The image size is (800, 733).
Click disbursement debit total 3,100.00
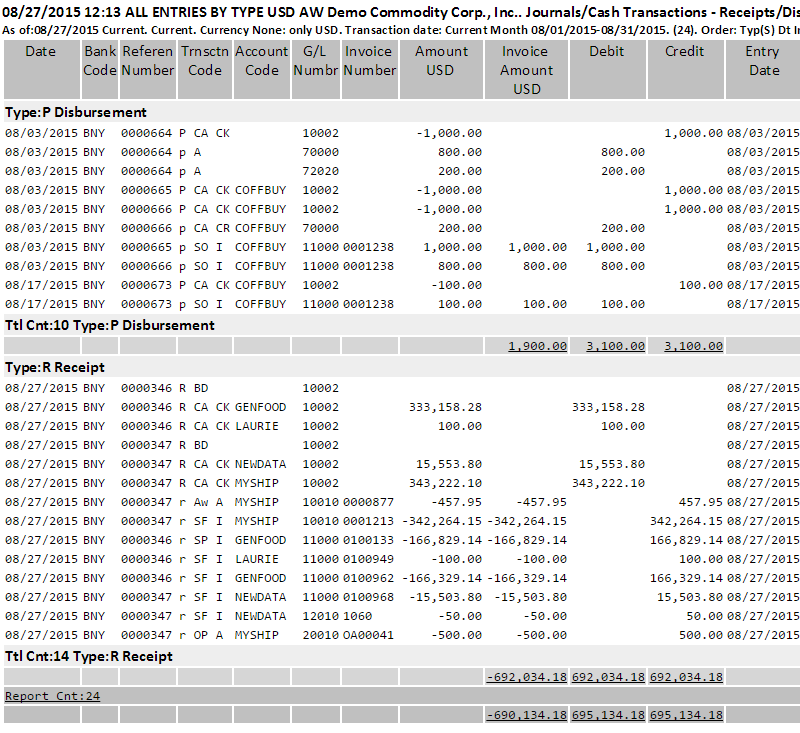tap(615, 346)
